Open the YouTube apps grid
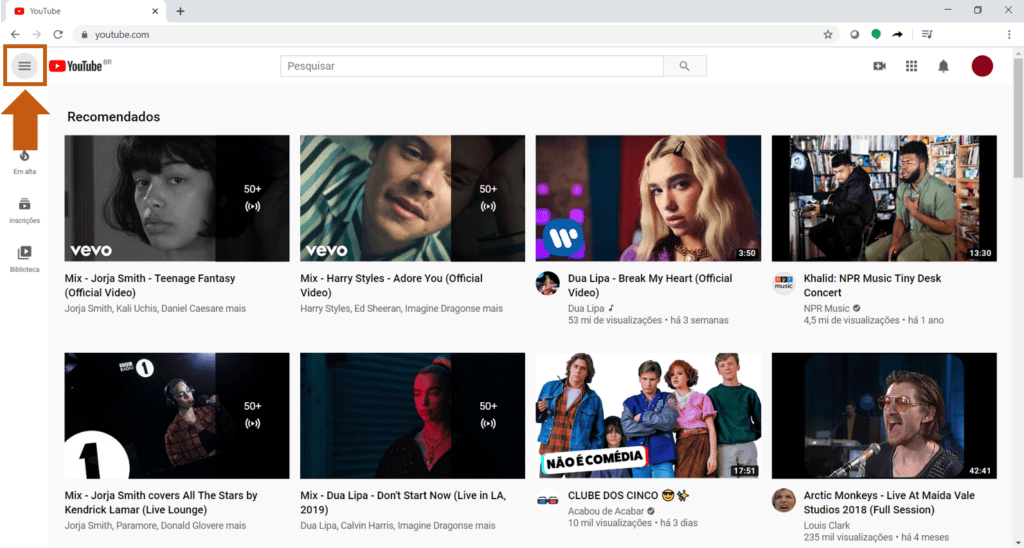Screen dimensions: 1024x548 (x=912, y=66)
